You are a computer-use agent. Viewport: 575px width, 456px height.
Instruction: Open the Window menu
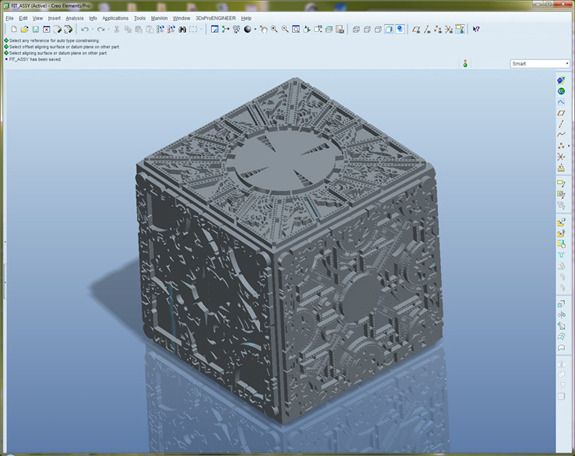coord(181,18)
